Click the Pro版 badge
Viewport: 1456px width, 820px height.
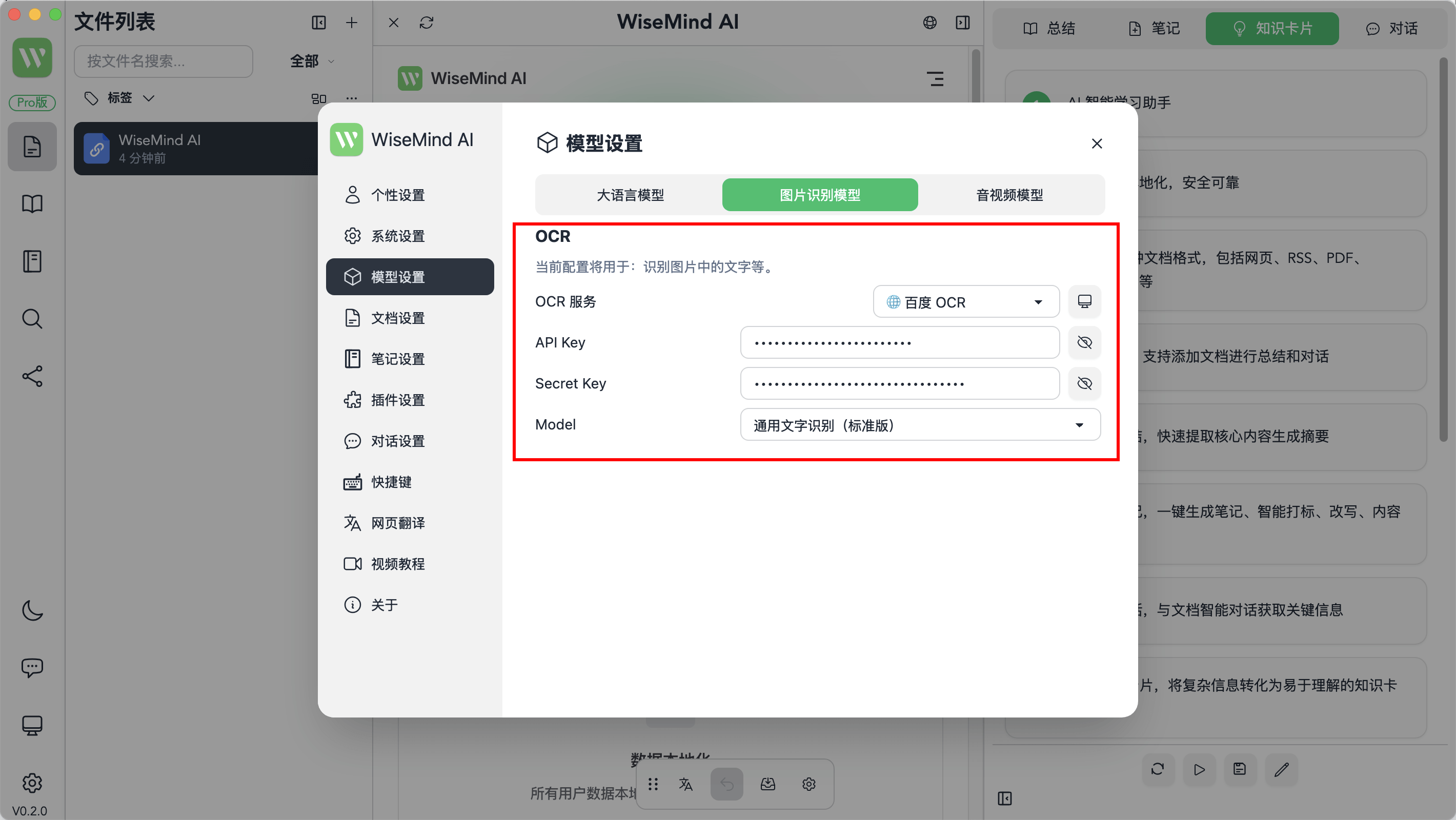32,102
